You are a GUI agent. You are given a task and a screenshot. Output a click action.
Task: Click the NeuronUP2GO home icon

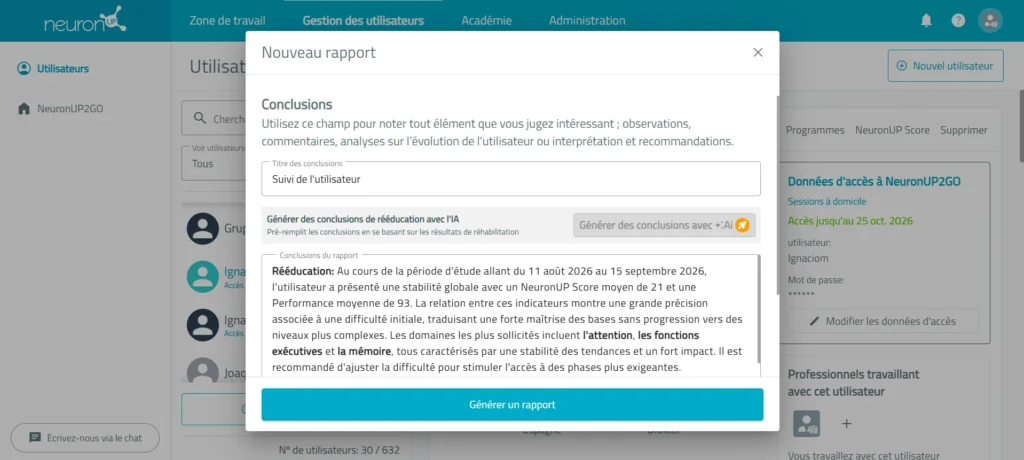[24, 108]
